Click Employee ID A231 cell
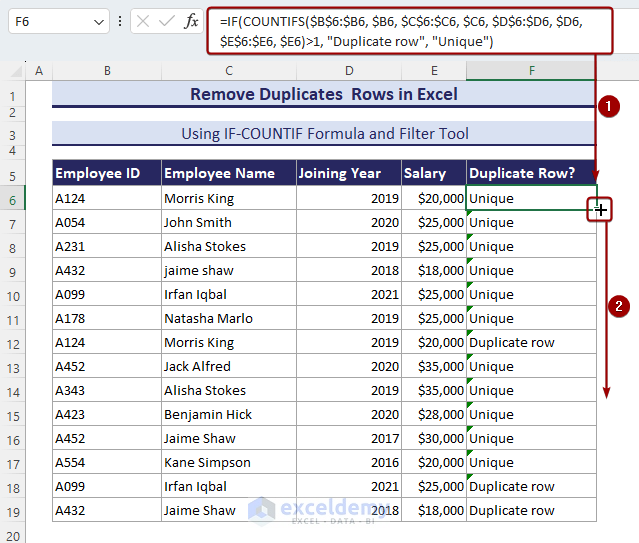The image size is (639, 543). point(107,247)
